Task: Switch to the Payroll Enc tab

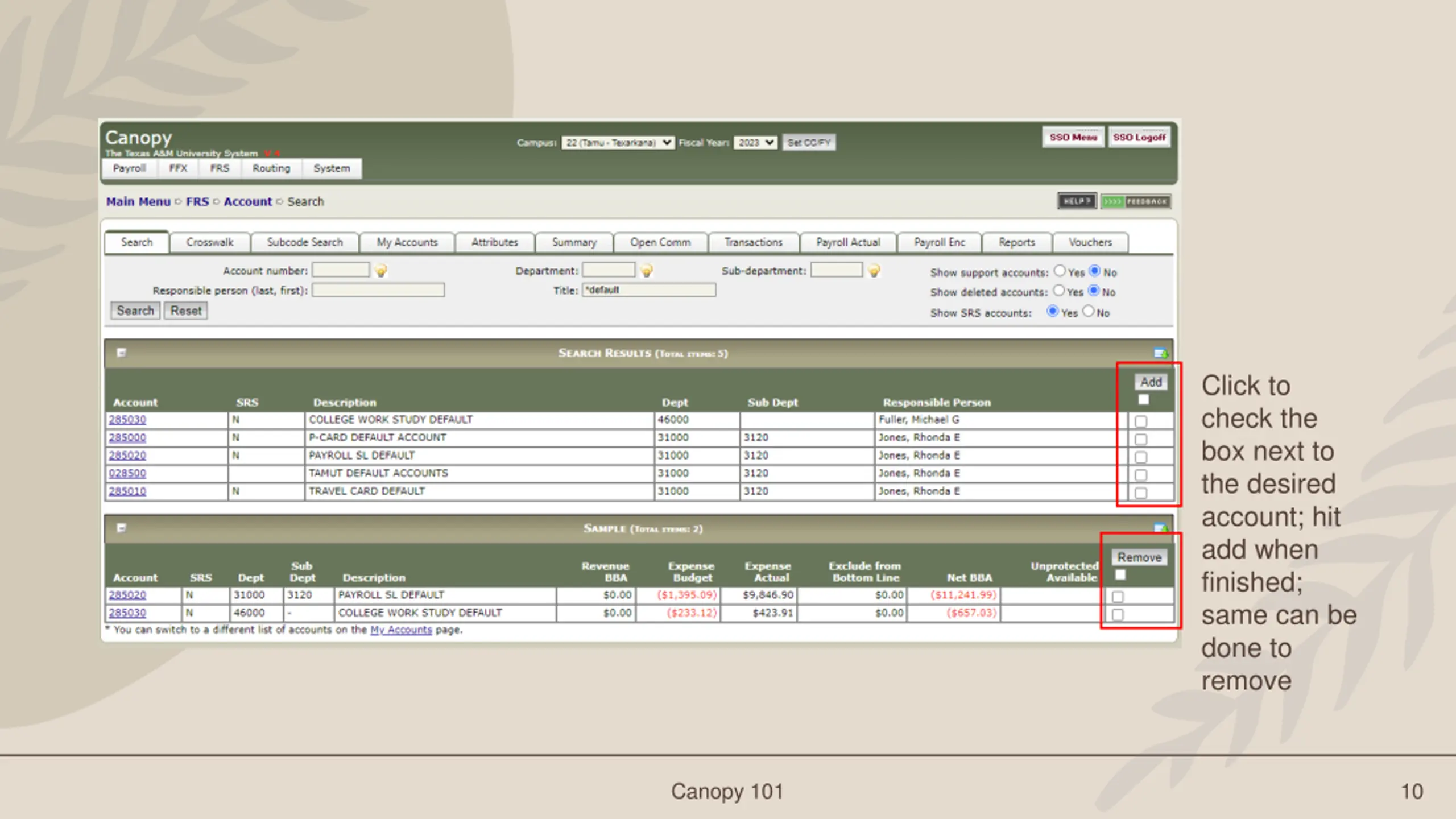Action: tap(940, 242)
